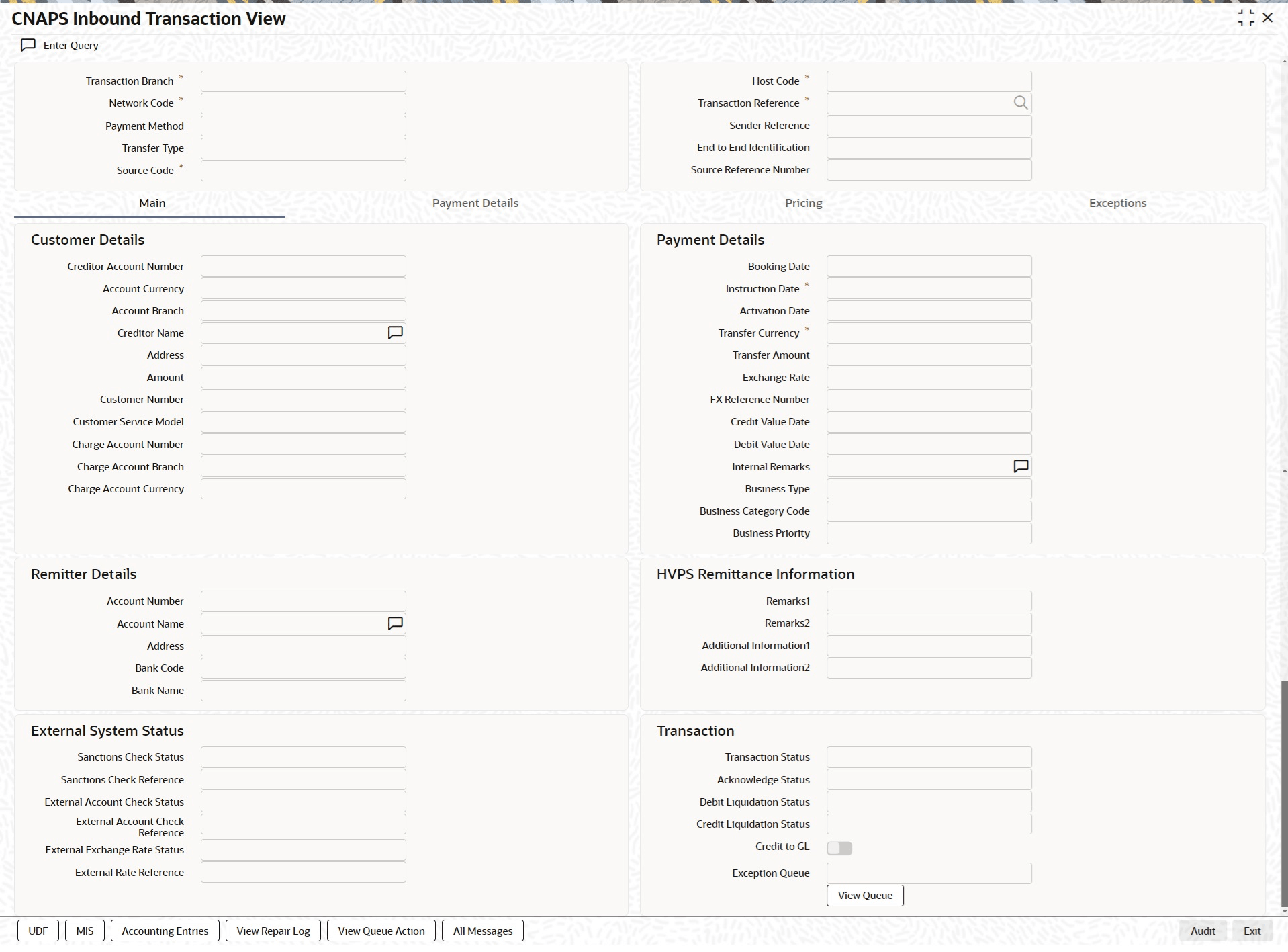Click the Charge Account Number field
Viewport: 1288px width, 952px height.
(304, 444)
